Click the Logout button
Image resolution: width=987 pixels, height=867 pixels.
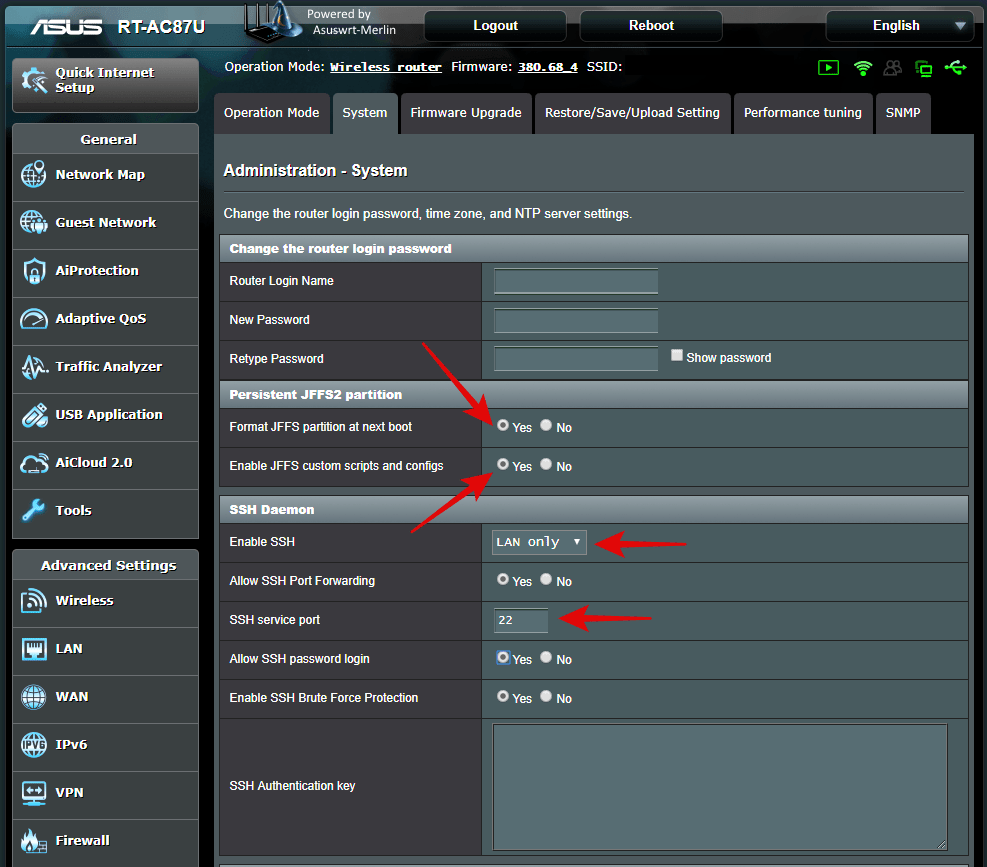pos(495,26)
